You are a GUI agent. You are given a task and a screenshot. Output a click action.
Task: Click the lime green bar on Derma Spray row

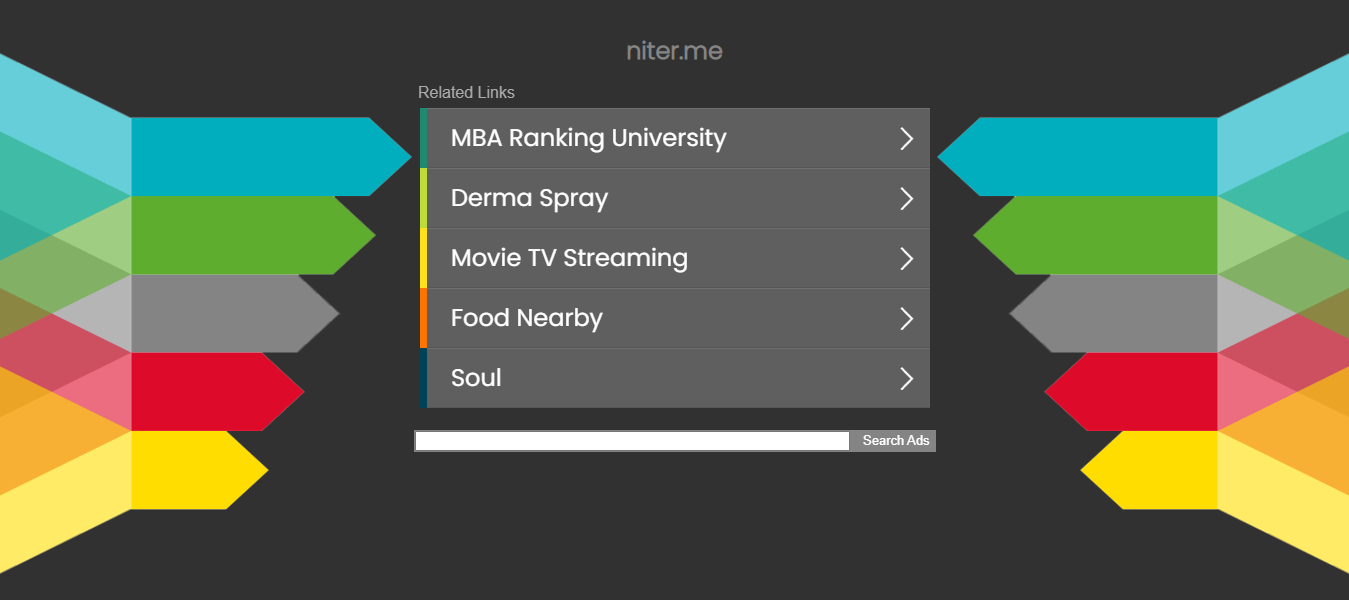pyautogui.click(x=423, y=198)
